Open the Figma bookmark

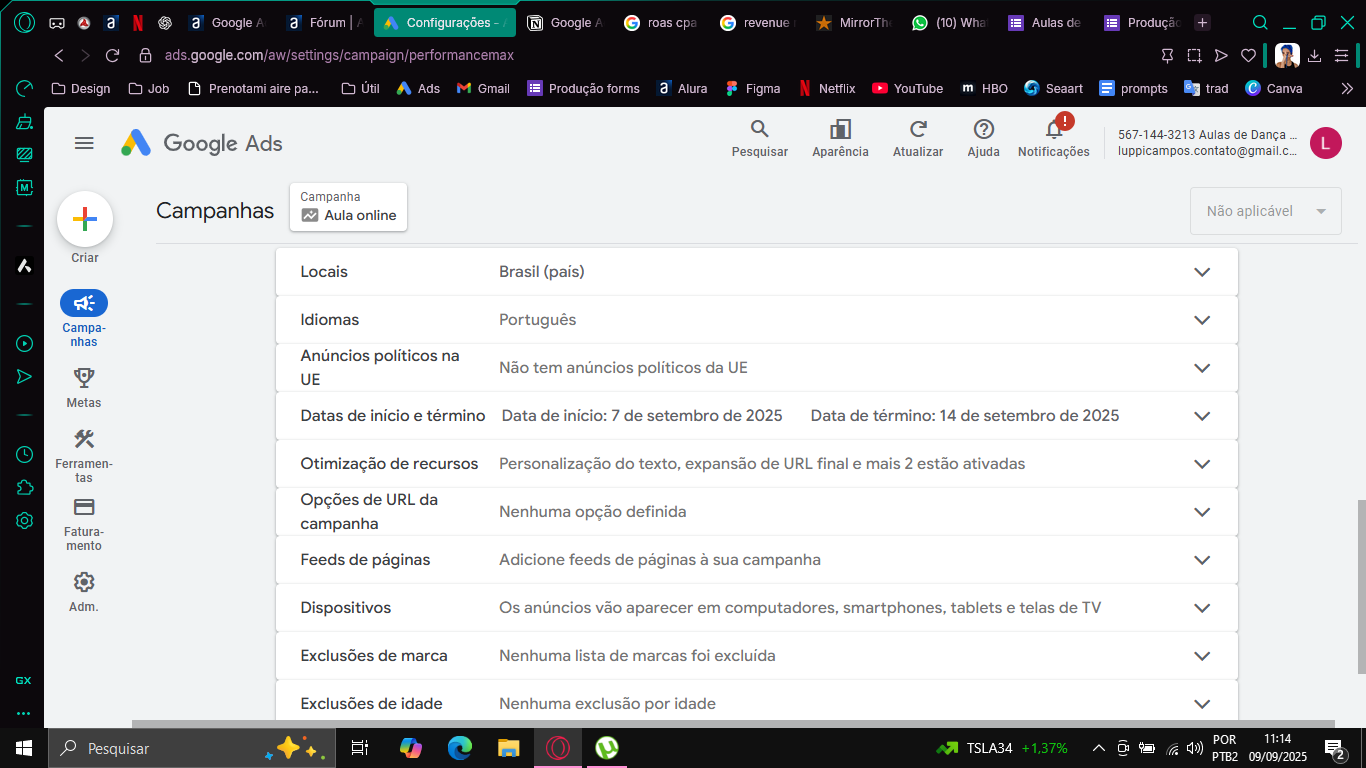(753, 88)
